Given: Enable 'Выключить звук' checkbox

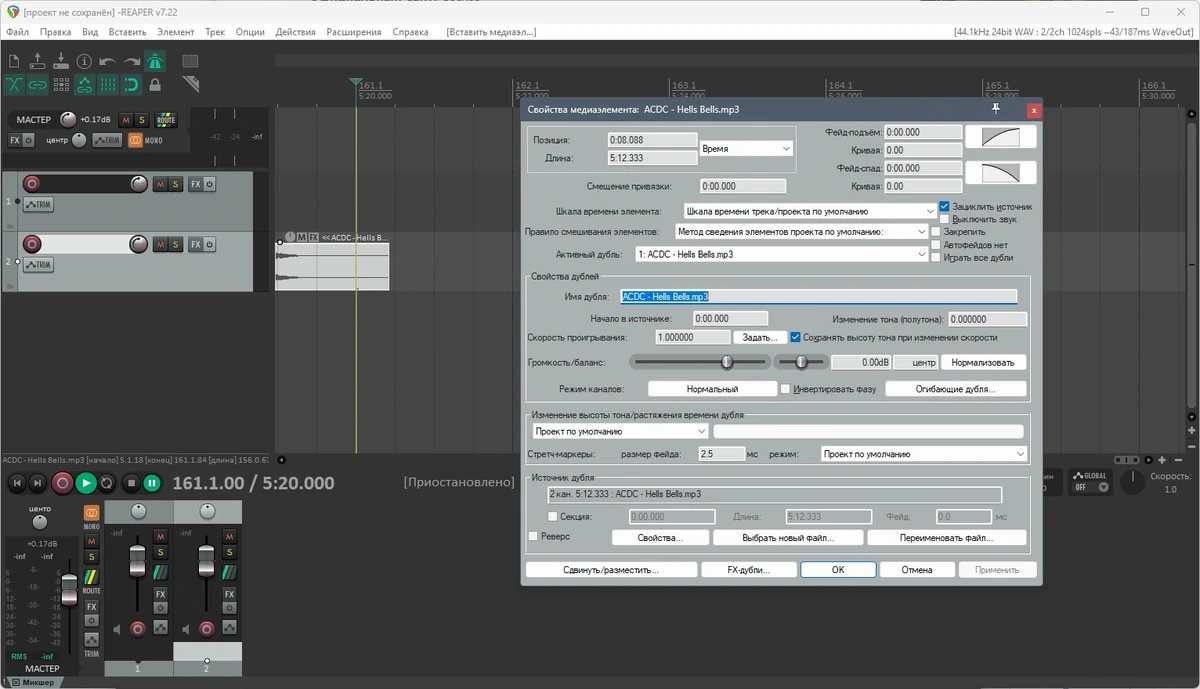Looking at the screenshot, I should (944, 219).
